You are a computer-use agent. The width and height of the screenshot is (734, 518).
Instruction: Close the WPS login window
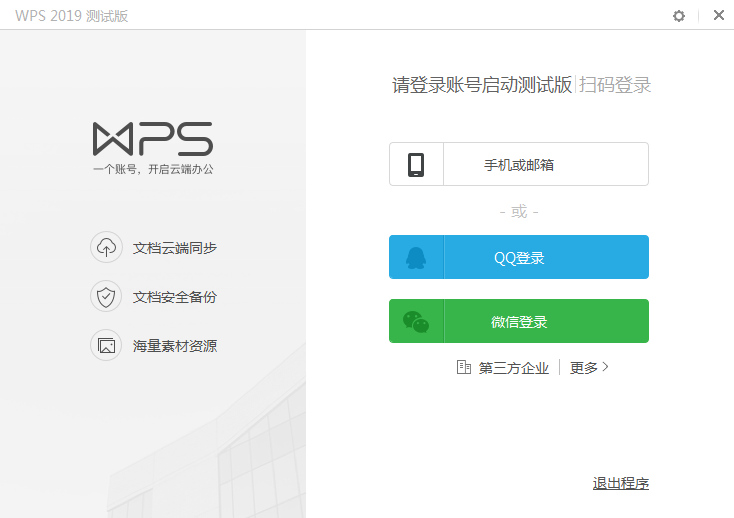pos(719,15)
